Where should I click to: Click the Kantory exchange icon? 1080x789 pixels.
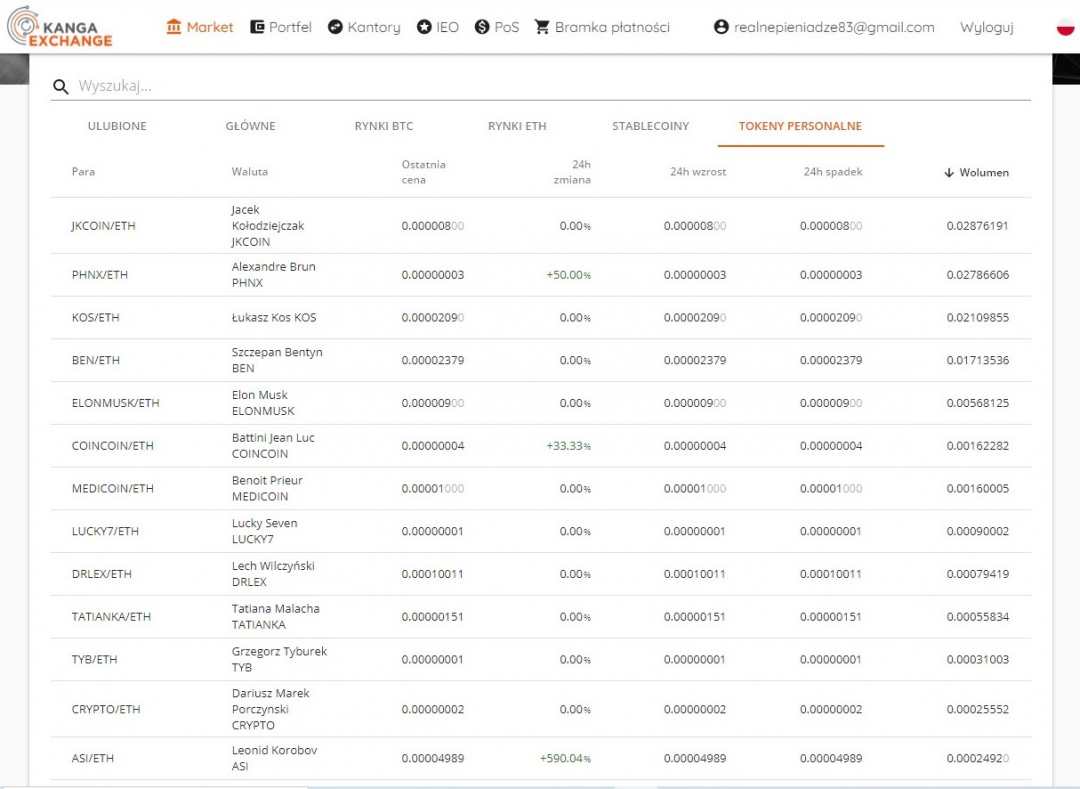click(x=335, y=27)
